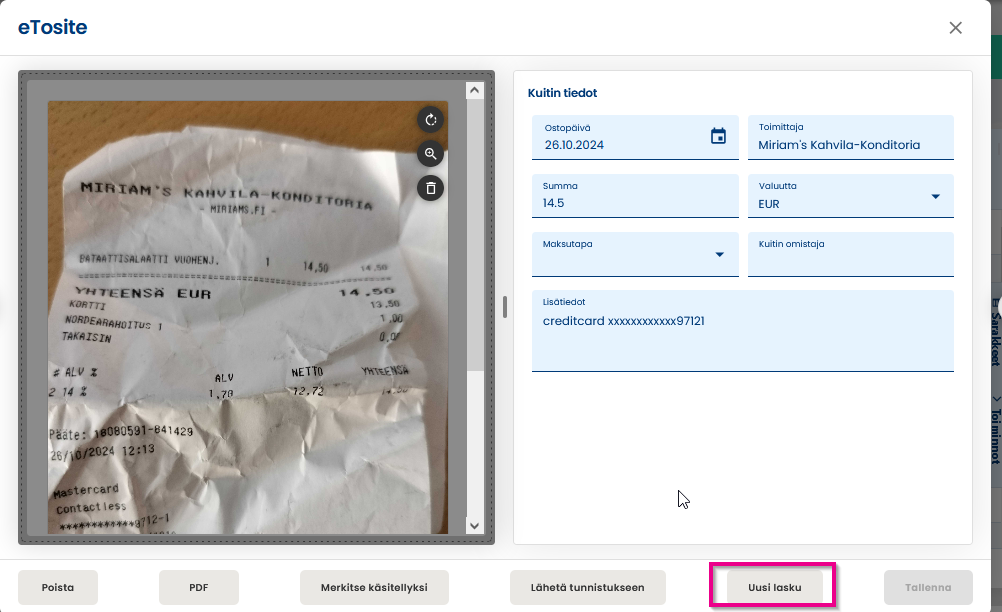
Task: Export the receipt with PDF button
Action: pos(199,587)
